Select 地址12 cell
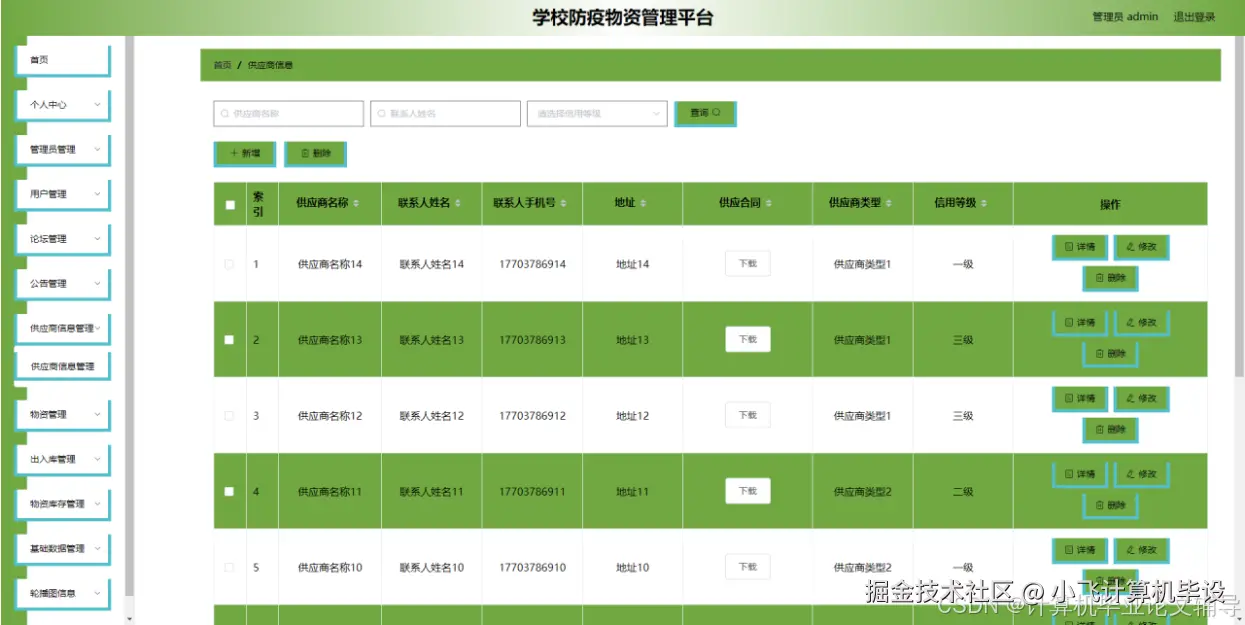 point(632,416)
